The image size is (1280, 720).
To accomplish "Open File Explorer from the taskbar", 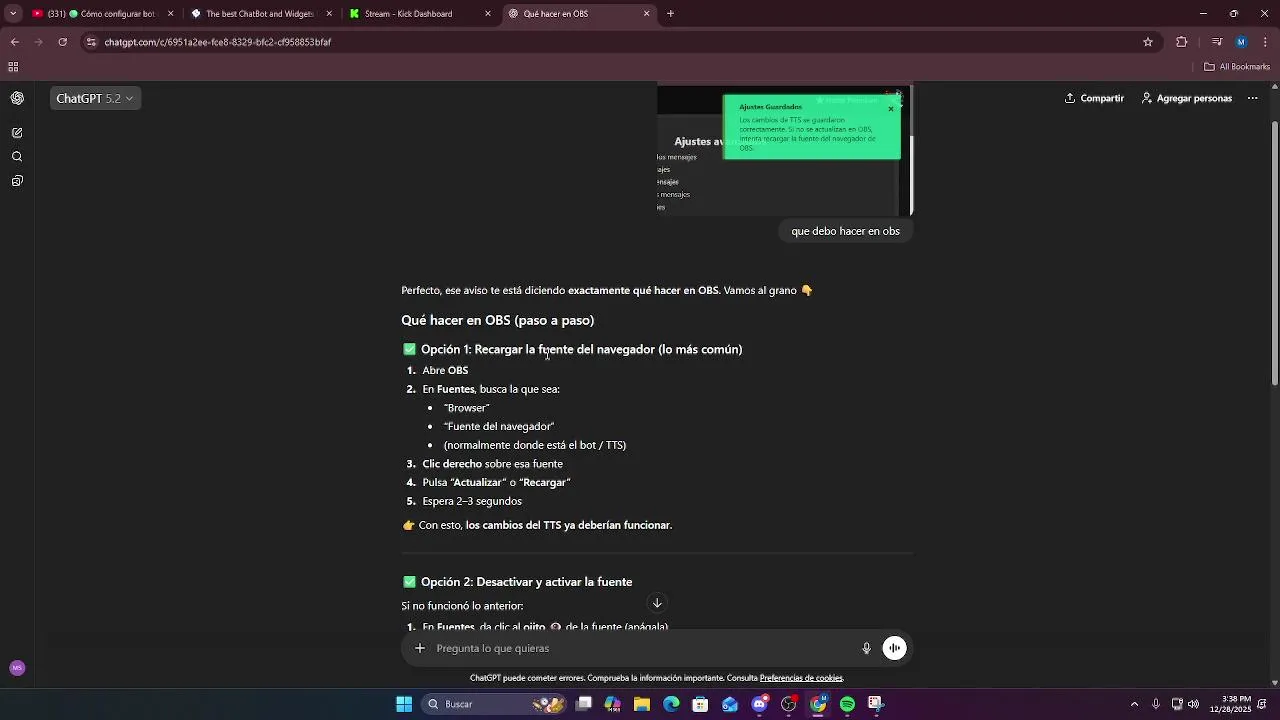I will click(642, 704).
